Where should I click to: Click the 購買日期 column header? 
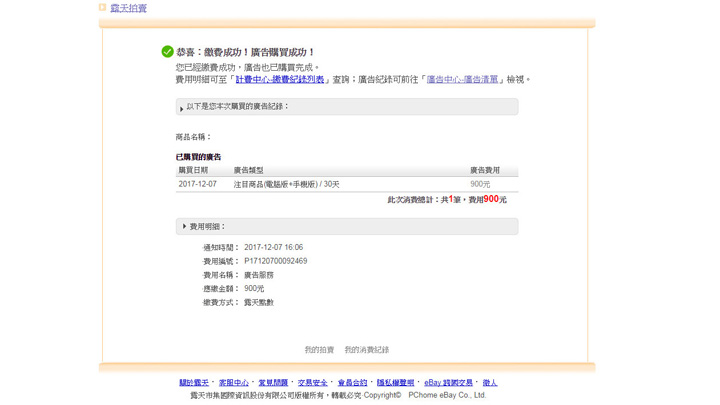194,171
